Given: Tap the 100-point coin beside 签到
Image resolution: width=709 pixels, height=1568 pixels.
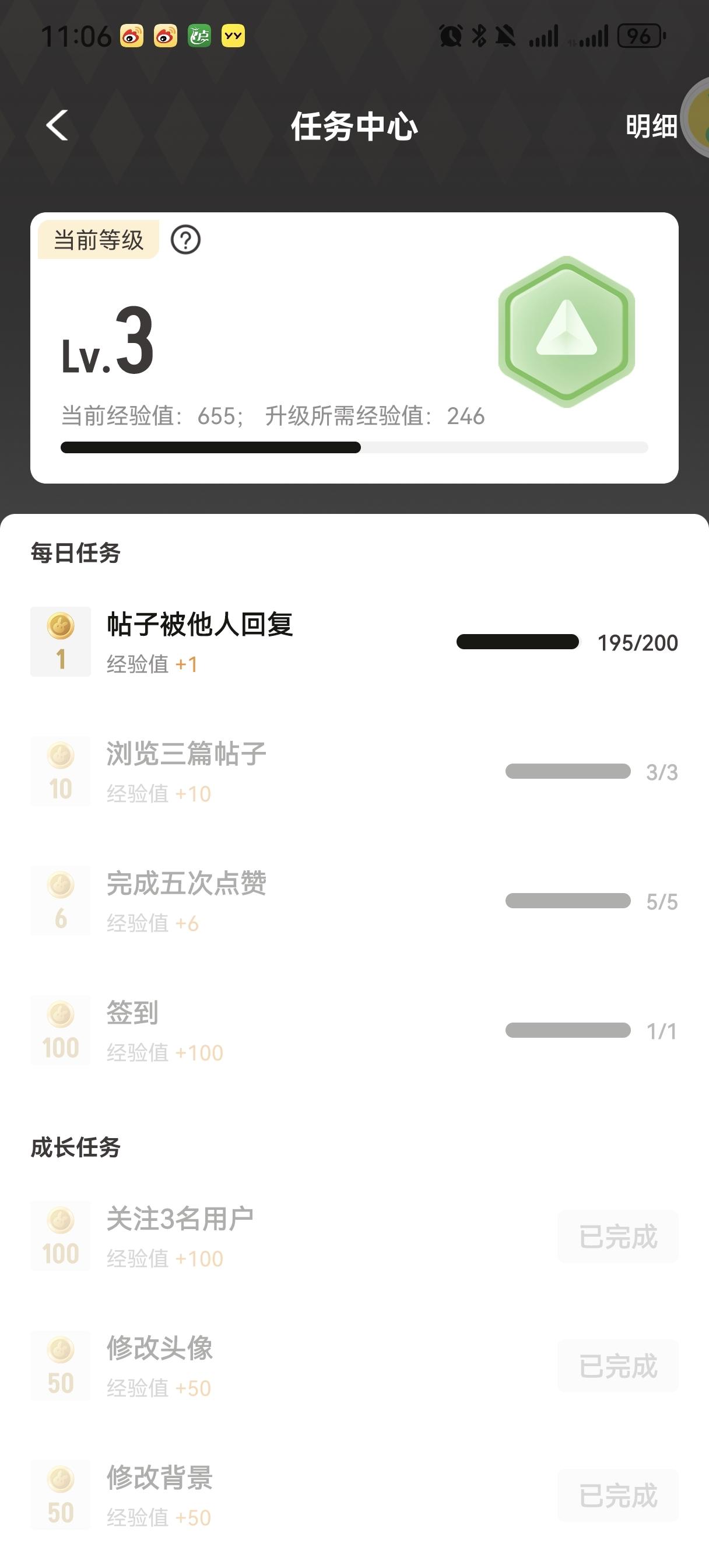Looking at the screenshot, I should click(61, 1030).
